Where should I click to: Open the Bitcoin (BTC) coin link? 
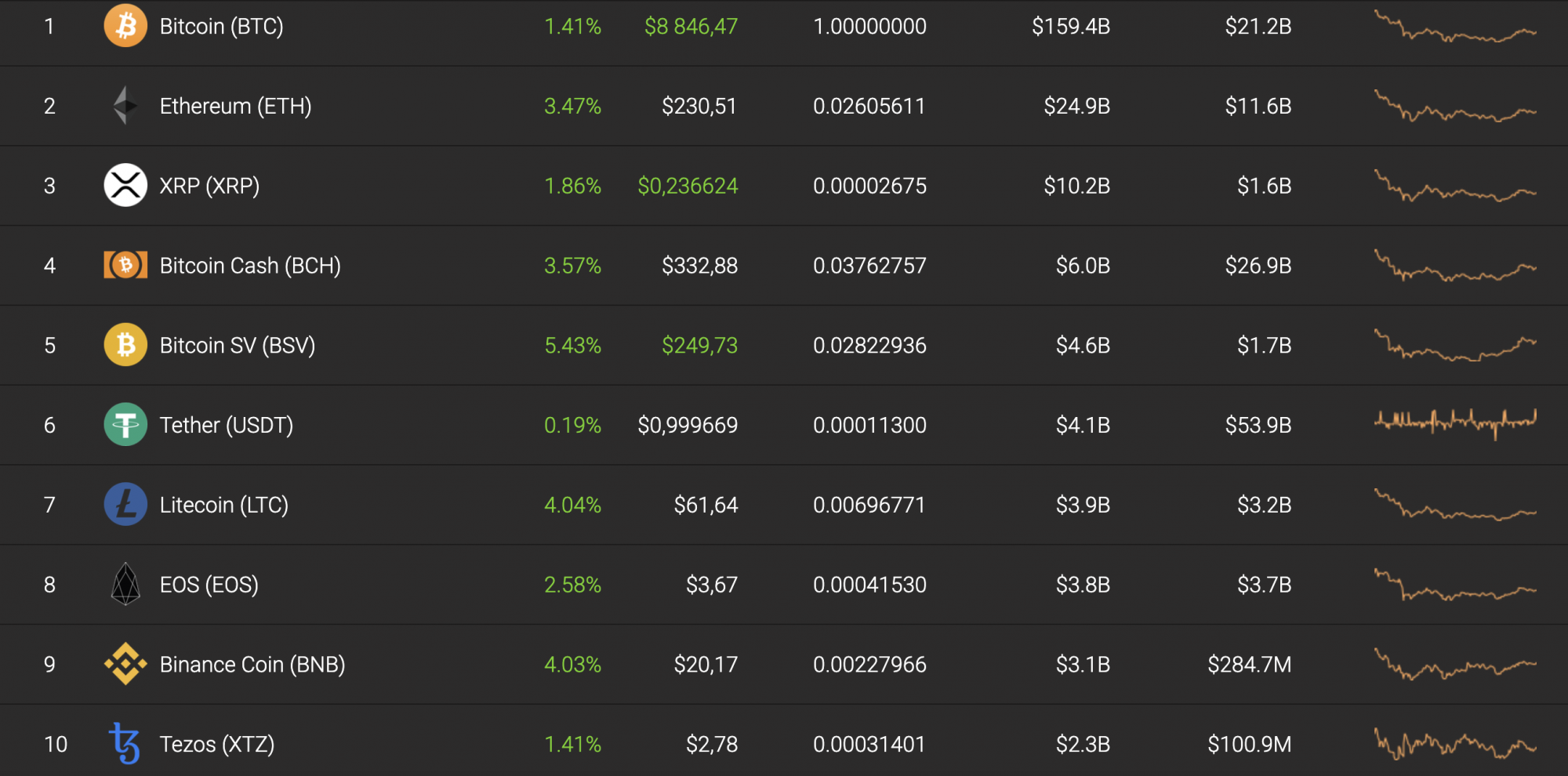click(221, 27)
